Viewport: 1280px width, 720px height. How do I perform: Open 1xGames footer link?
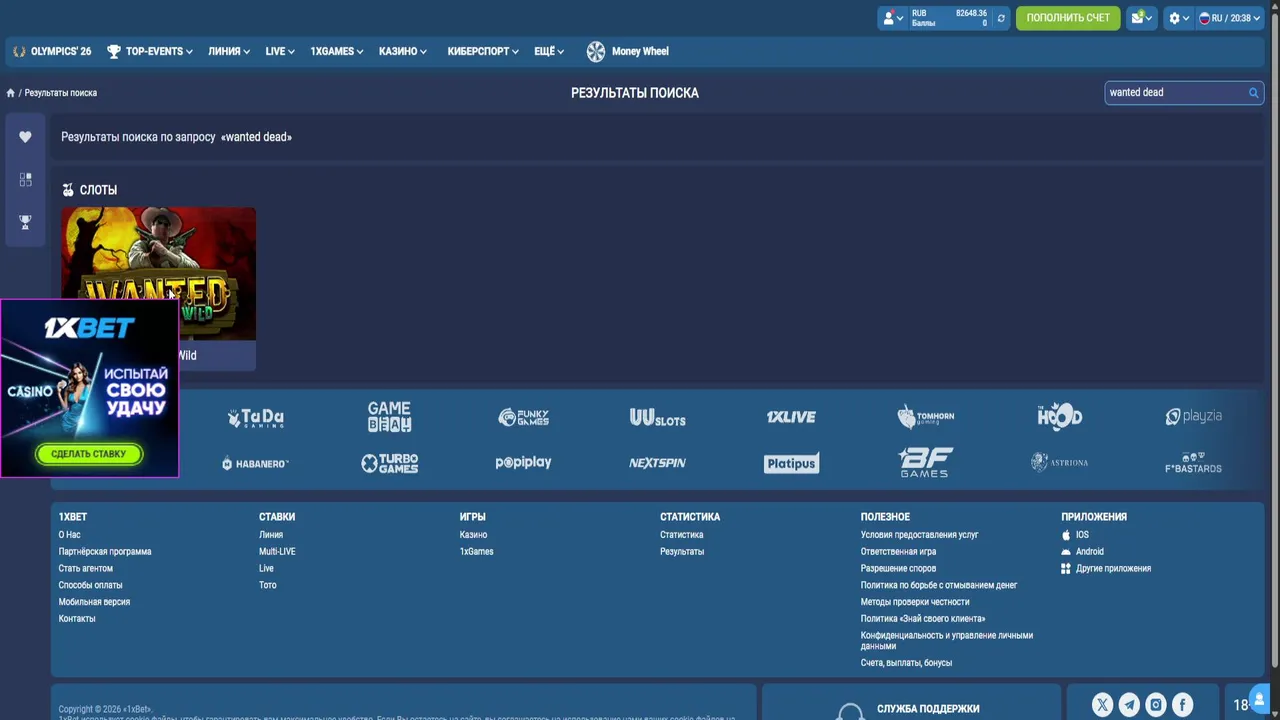tap(476, 552)
